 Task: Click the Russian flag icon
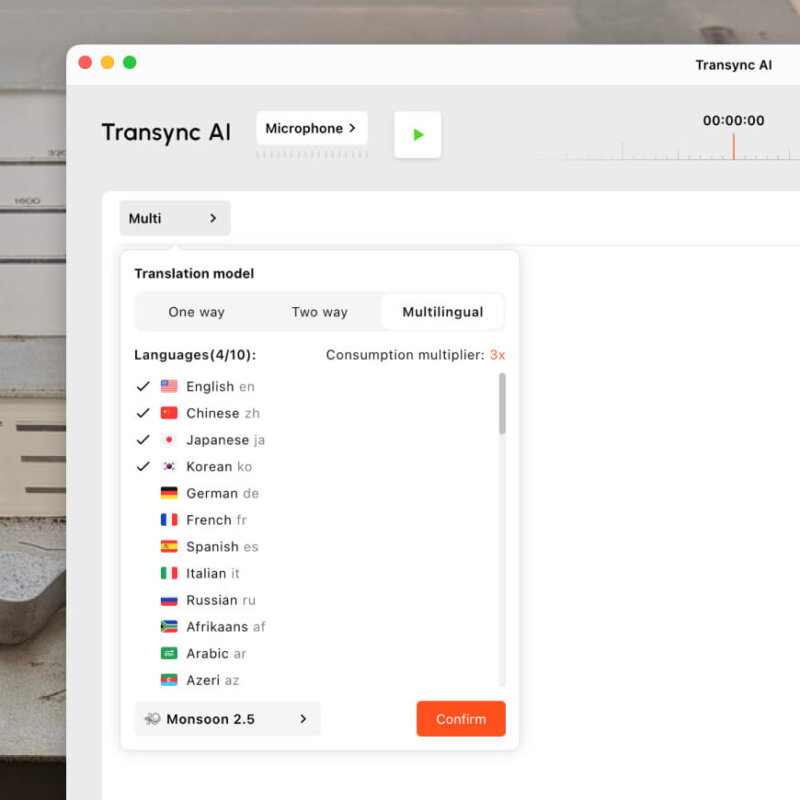pyautogui.click(x=169, y=600)
